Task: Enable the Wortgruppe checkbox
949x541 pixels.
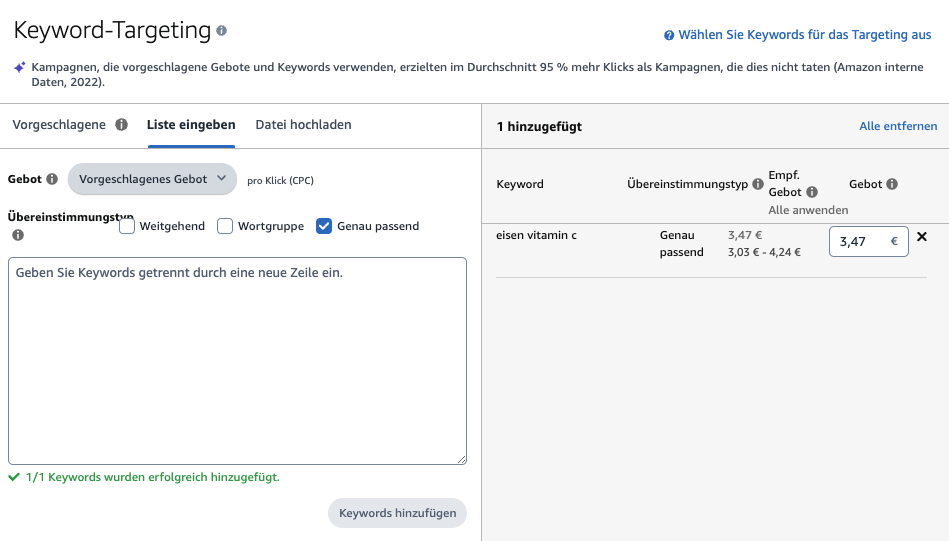Action: 225,226
